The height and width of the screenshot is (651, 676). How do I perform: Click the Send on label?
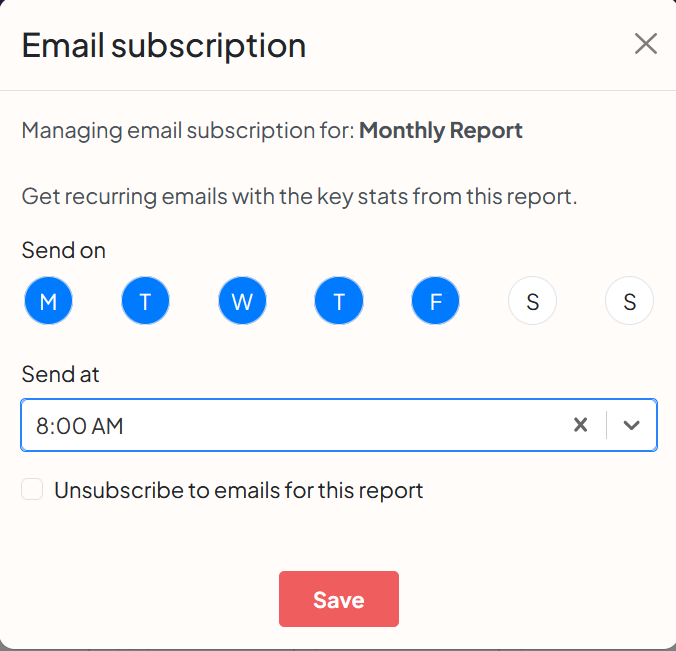63,250
